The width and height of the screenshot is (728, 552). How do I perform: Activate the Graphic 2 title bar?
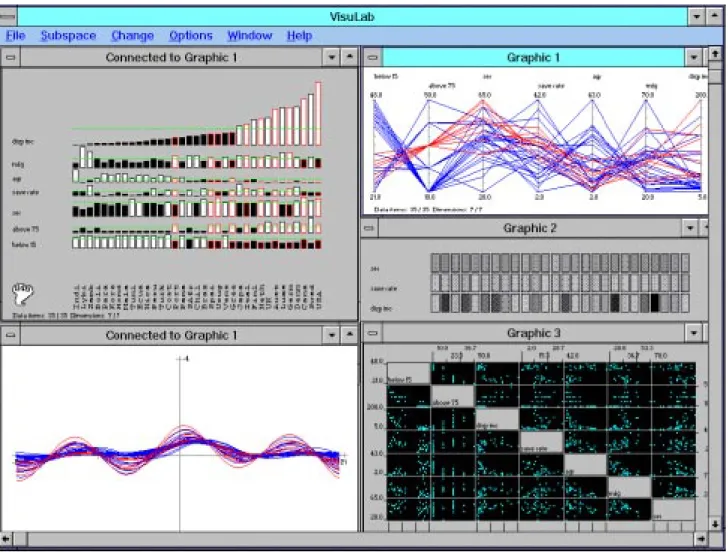click(530, 228)
